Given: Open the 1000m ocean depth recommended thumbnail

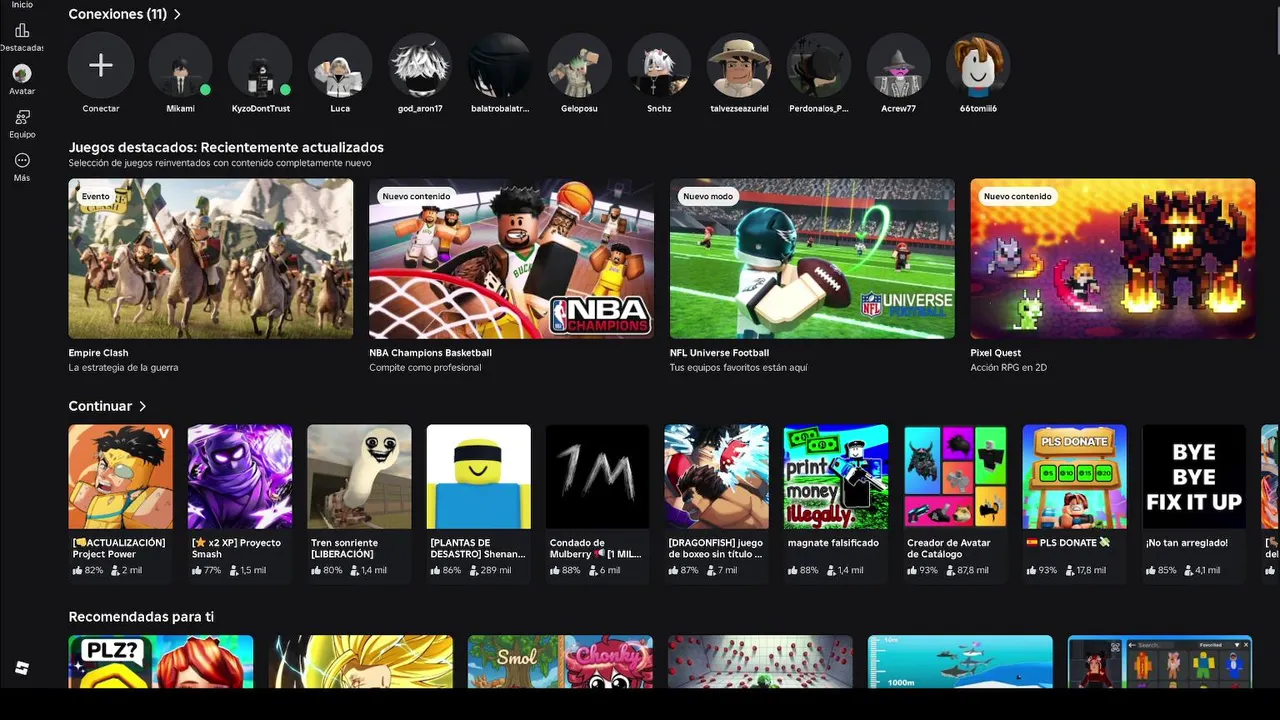Looking at the screenshot, I should pos(960,662).
